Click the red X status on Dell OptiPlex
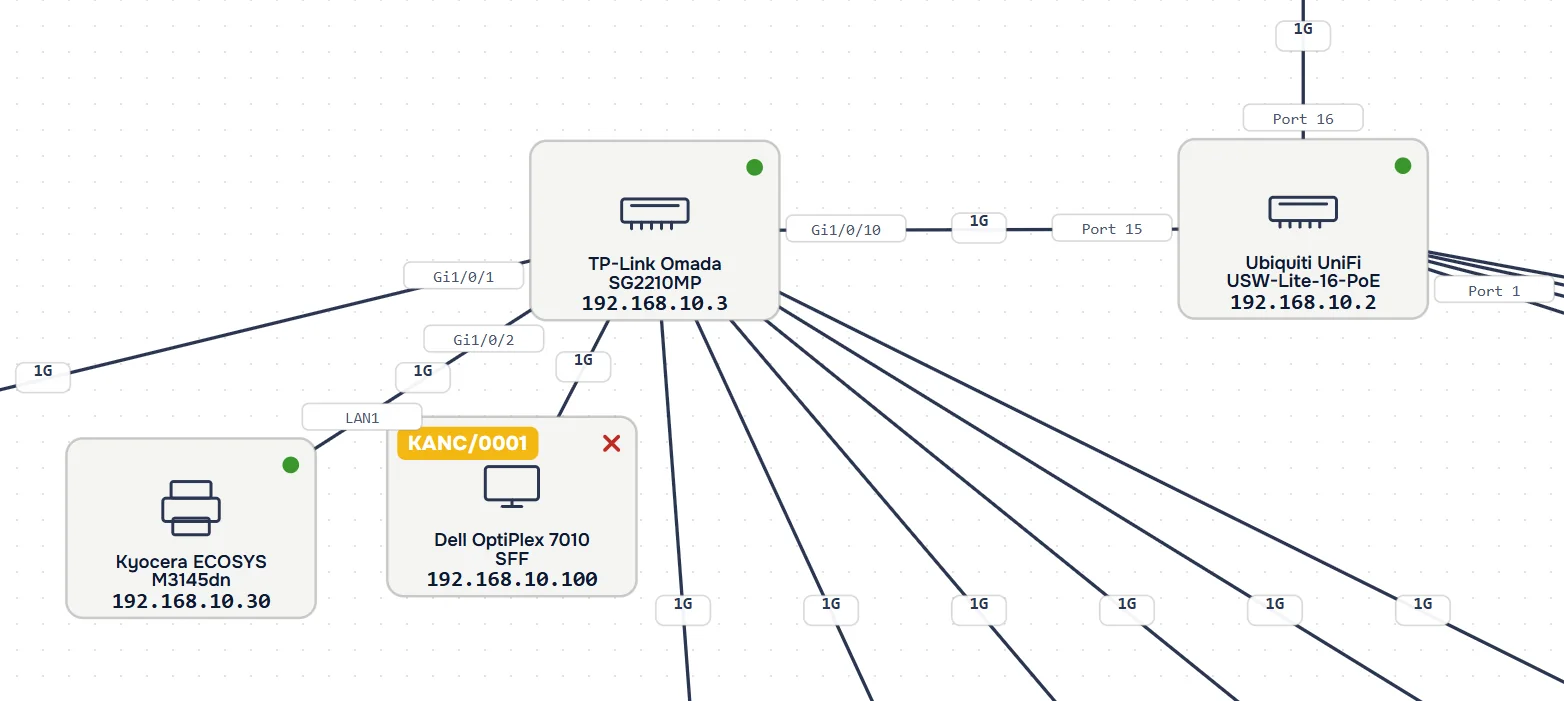This screenshot has width=1564, height=701. pyautogui.click(x=611, y=443)
